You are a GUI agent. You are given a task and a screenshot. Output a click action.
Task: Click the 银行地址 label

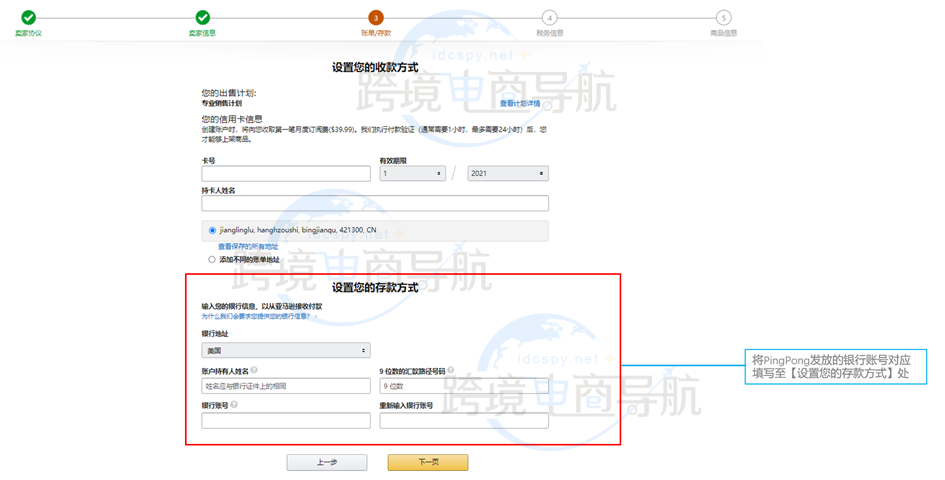point(215,333)
